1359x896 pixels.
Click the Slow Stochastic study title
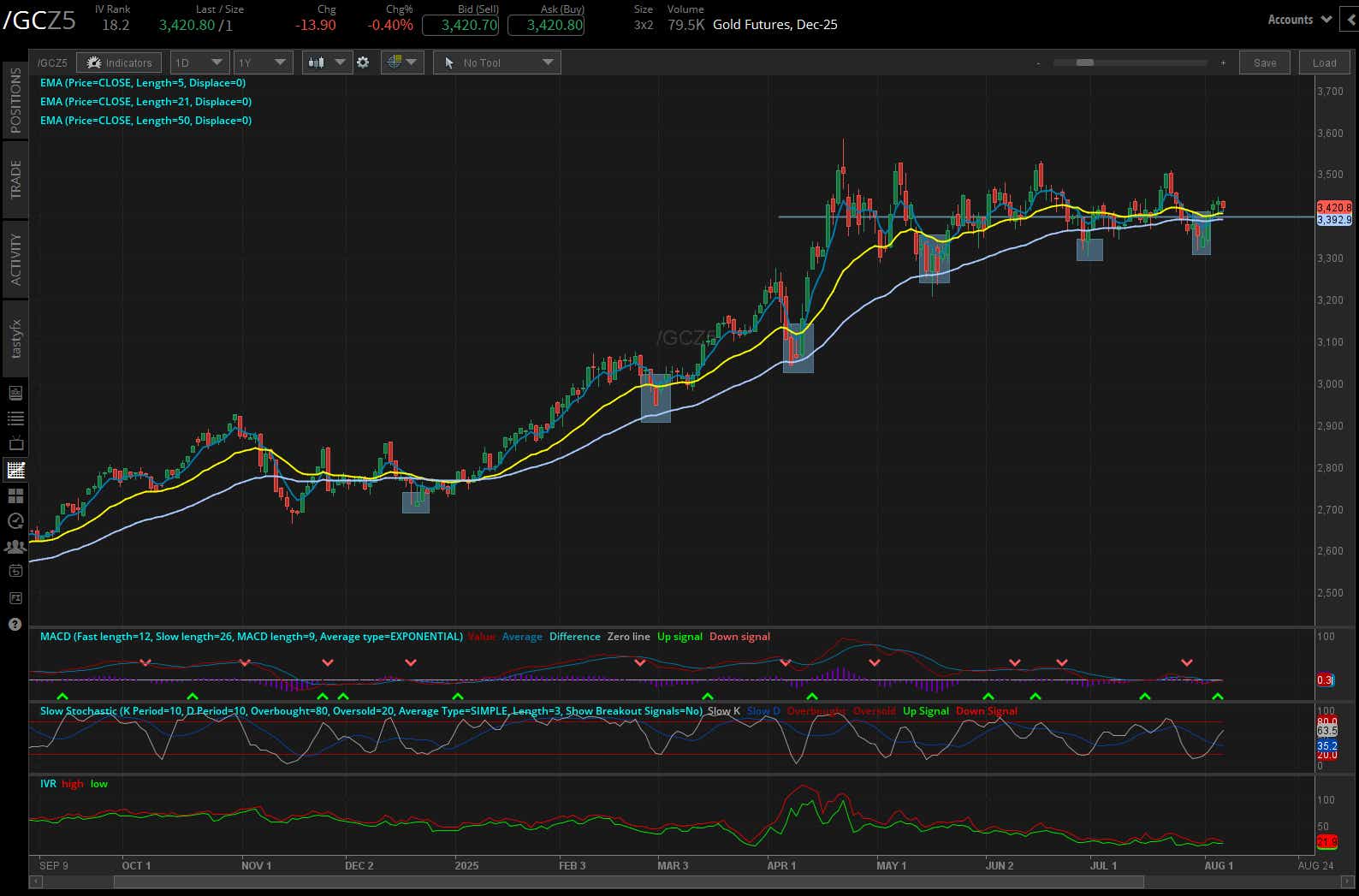[371, 711]
